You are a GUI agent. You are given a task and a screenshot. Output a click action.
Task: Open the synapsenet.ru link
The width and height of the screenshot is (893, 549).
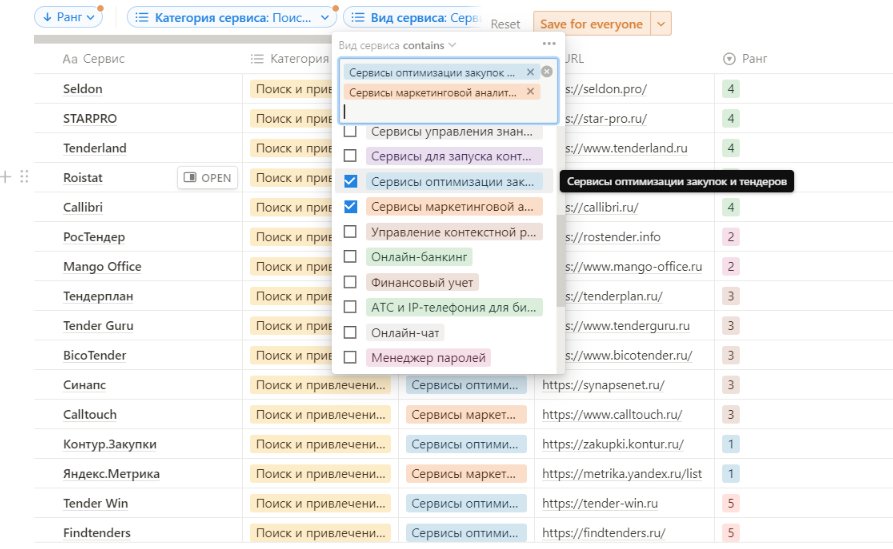(603, 385)
